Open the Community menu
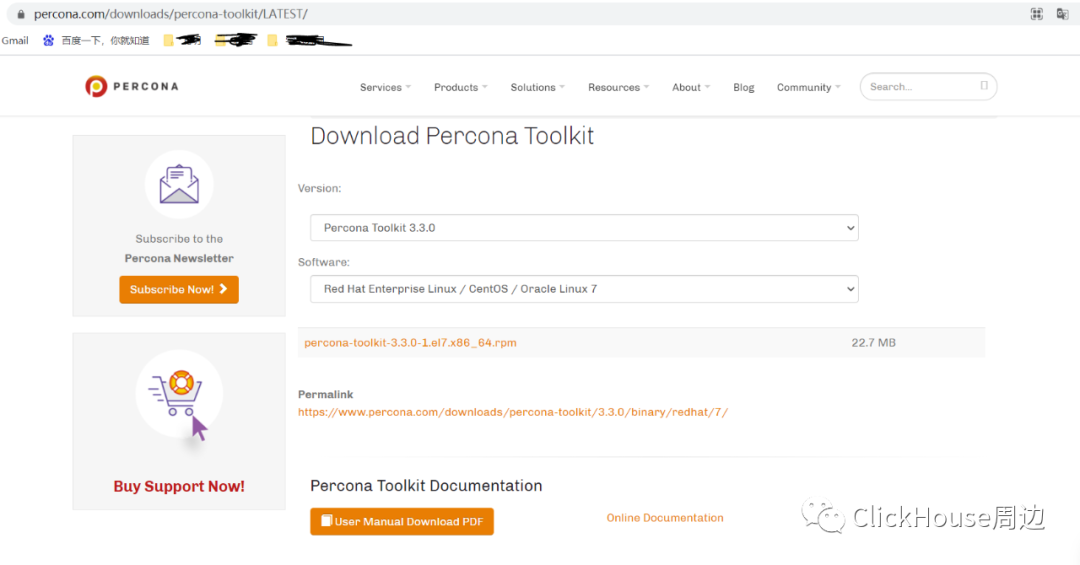Screen dimensions: 1080x565 (x=809, y=88)
